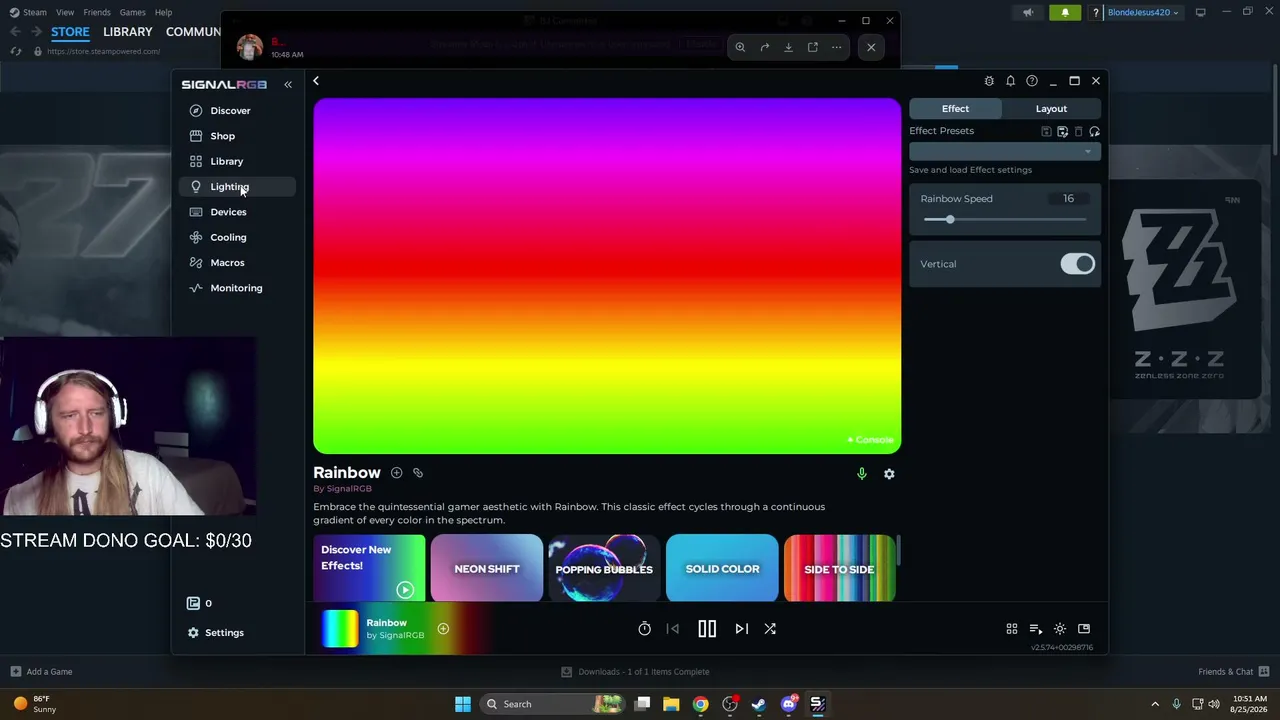Expand the BlondeJesus420 account dropdown
The height and width of the screenshot is (720, 1280).
(x=1143, y=12)
